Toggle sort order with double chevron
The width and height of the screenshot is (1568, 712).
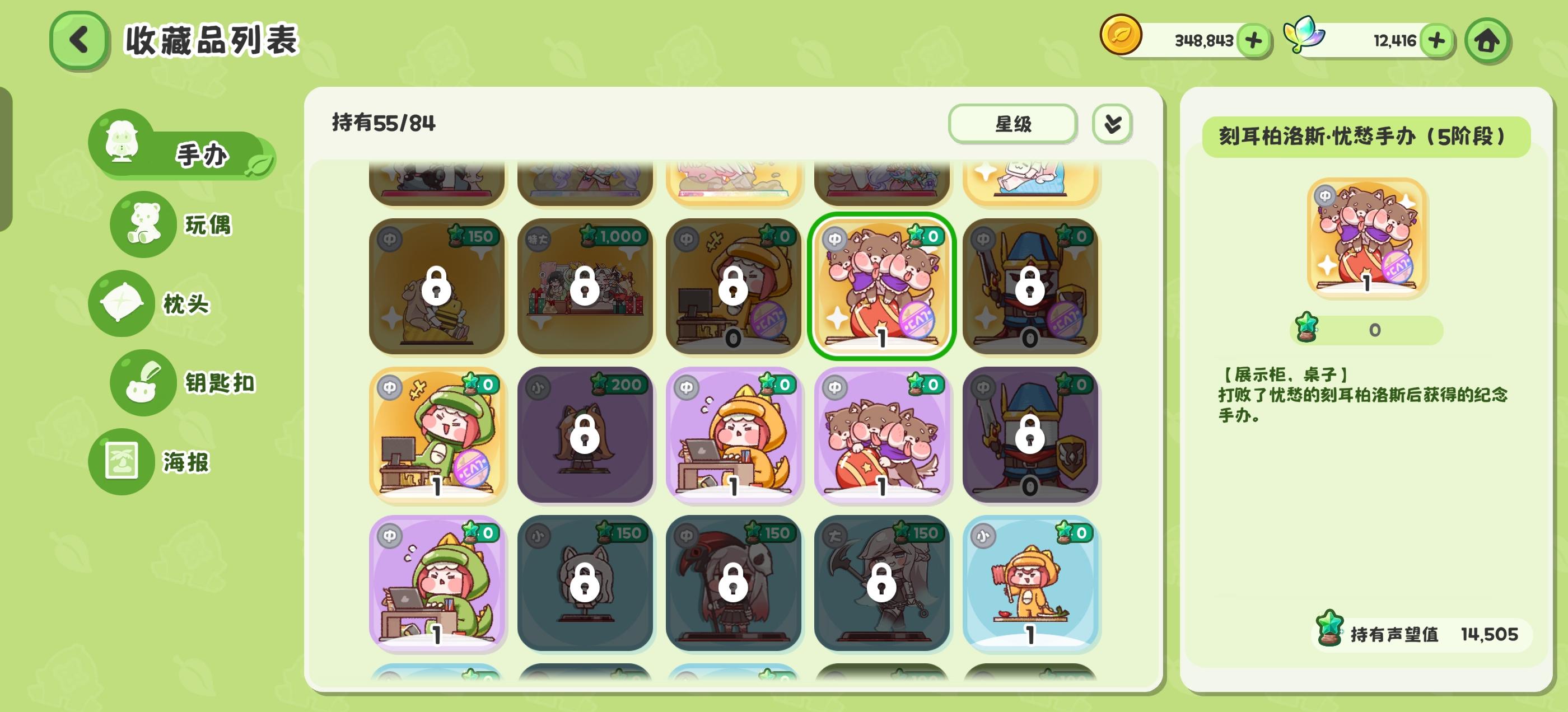pos(1112,124)
